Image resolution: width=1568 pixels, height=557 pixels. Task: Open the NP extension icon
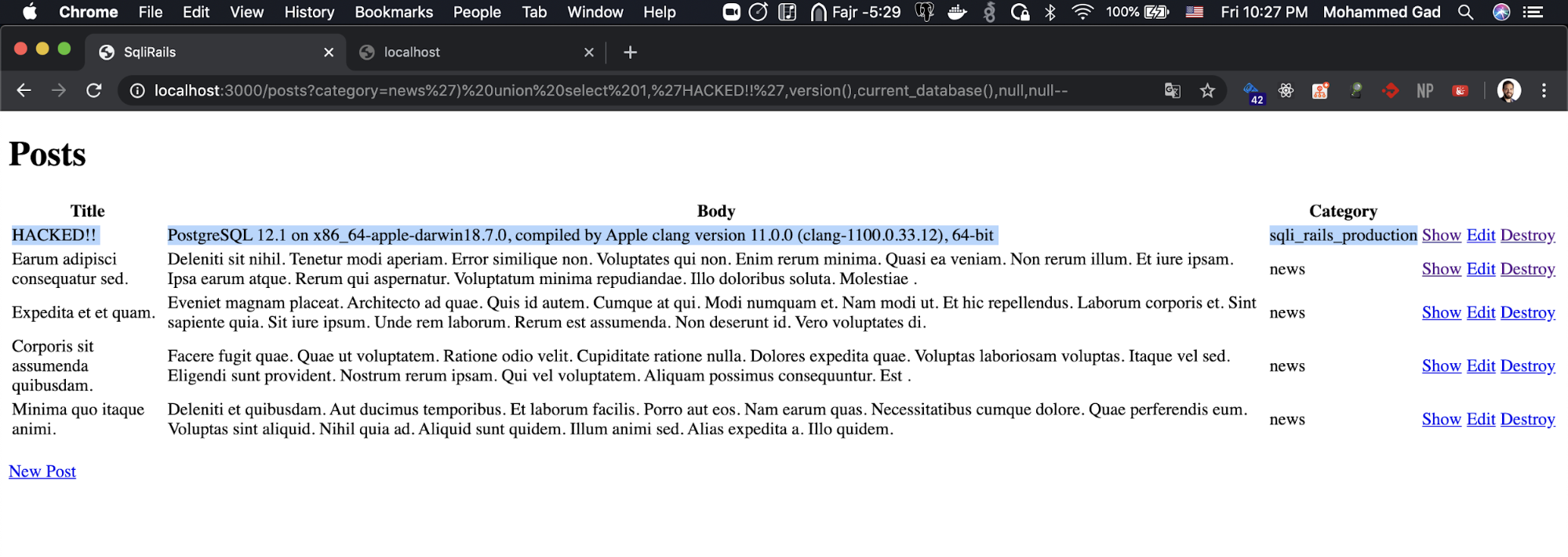pyautogui.click(x=1425, y=91)
